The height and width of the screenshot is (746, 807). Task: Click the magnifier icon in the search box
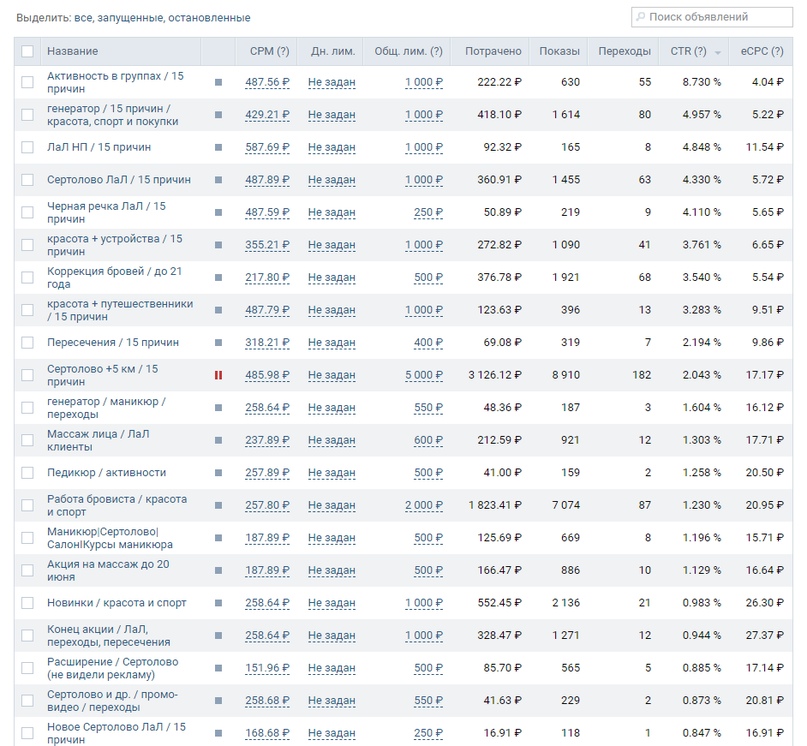click(641, 17)
